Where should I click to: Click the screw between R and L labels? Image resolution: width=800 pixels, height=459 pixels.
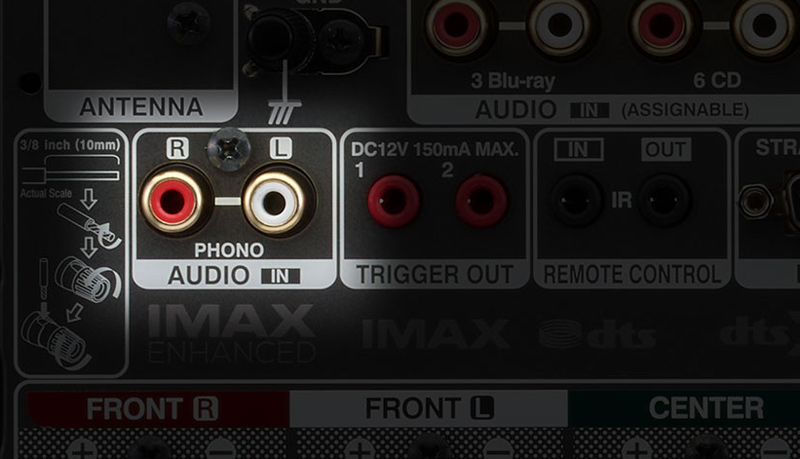coord(229,149)
